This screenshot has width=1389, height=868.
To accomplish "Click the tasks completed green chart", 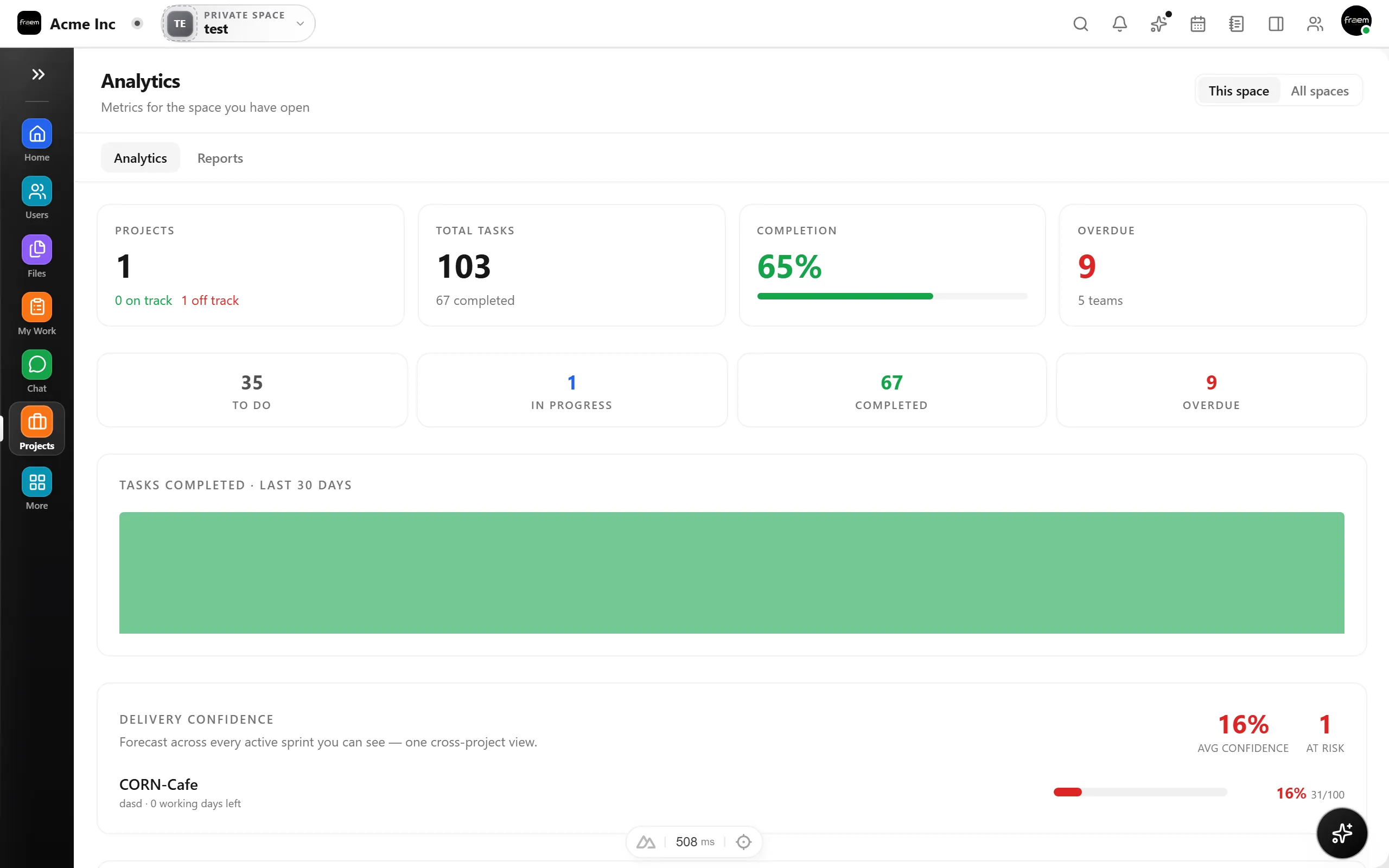I will tap(731, 573).
